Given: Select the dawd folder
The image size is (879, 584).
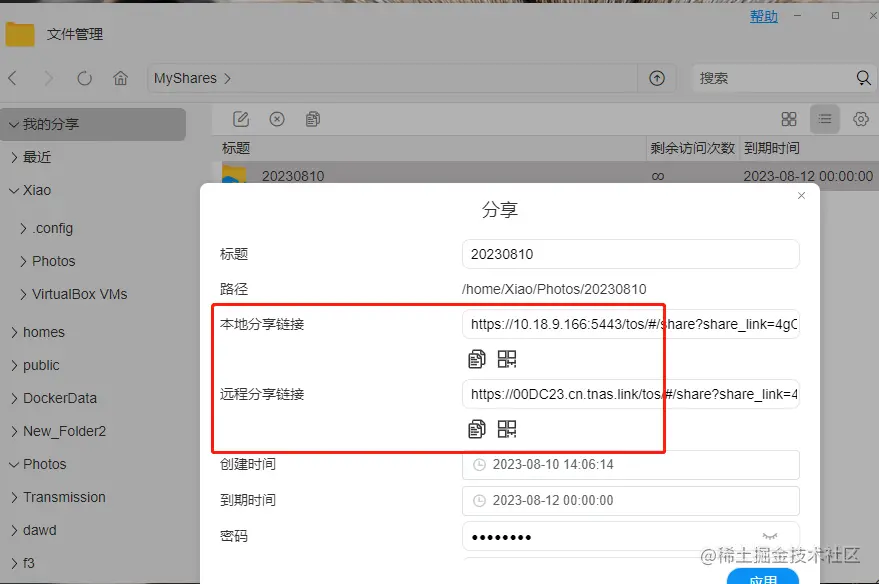Looking at the screenshot, I should coord(39,530).
